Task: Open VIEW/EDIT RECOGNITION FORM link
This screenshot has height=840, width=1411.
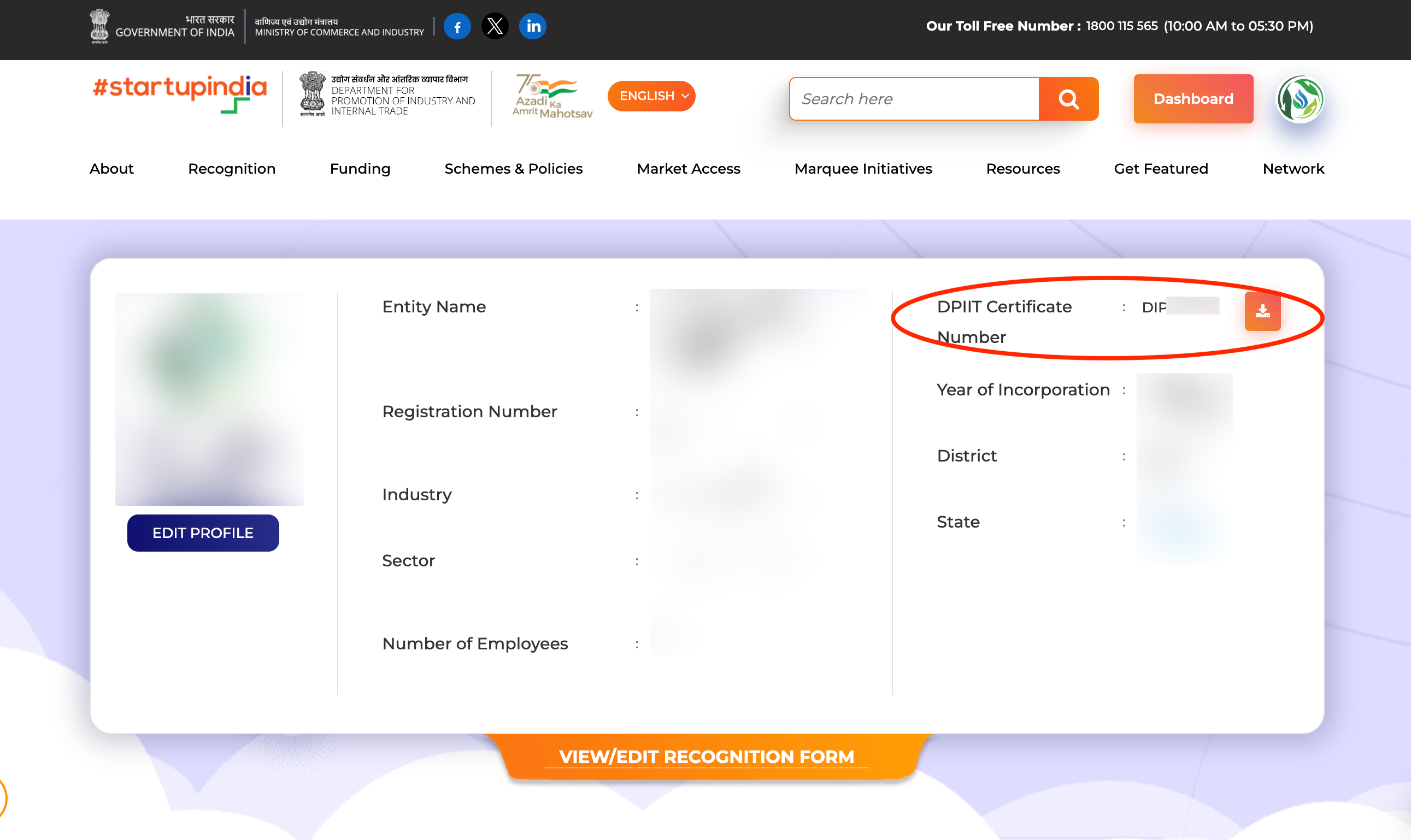Action: (x=706, y=756)
